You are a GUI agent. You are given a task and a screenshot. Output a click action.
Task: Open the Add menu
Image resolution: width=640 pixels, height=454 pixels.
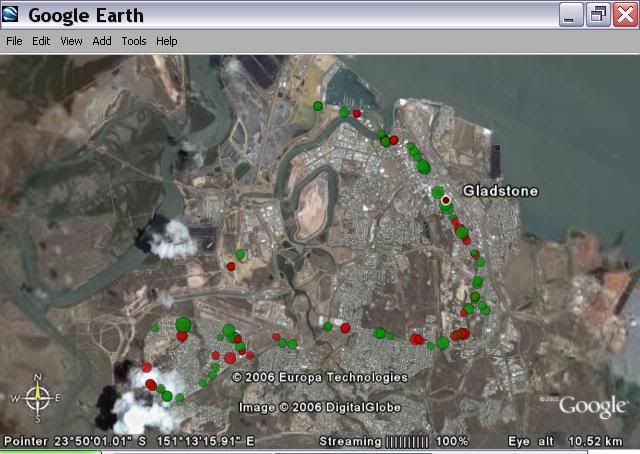[x=102, y=41]
